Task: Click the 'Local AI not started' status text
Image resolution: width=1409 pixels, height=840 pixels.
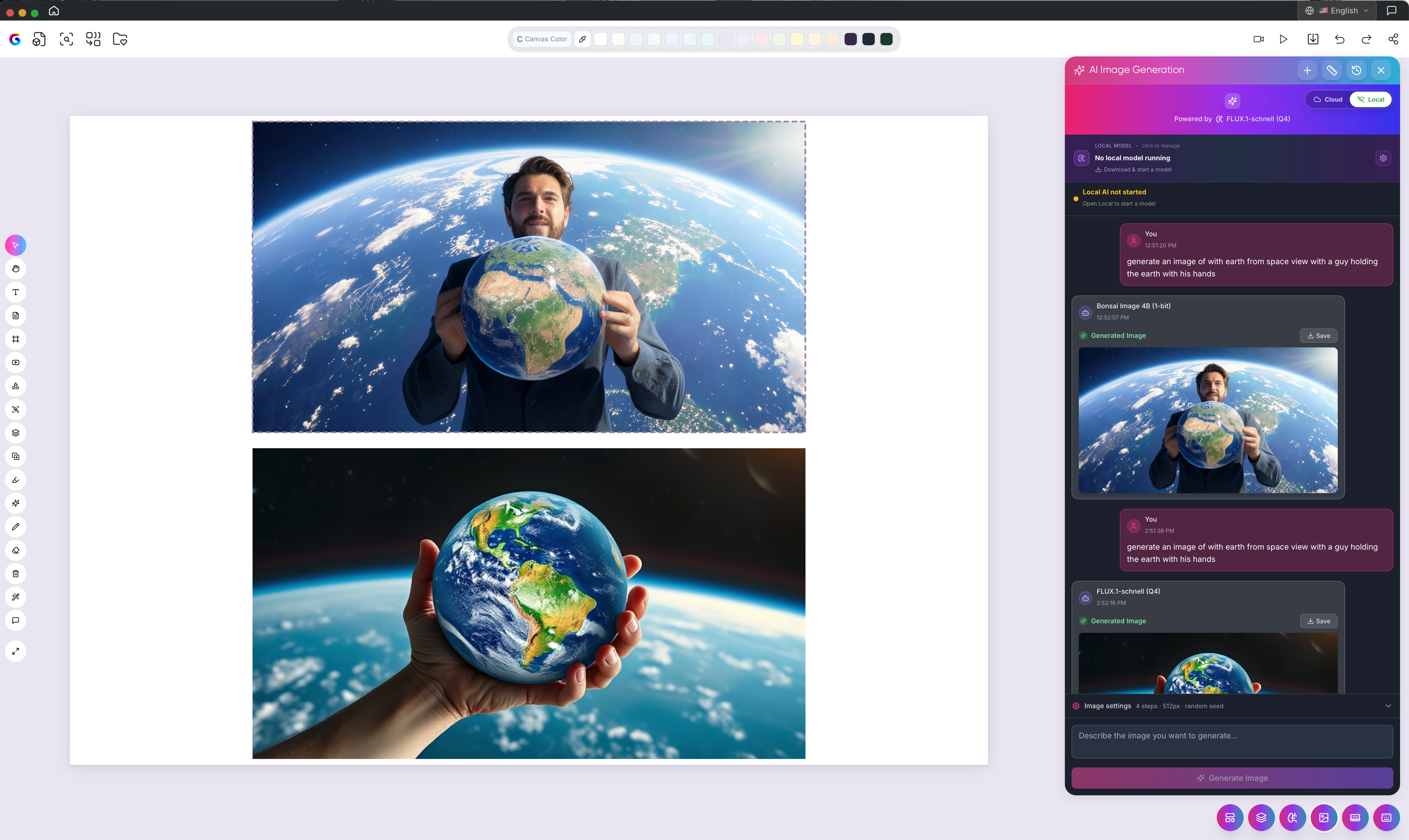Action: pyautogui.click(x=1114, y=192)
